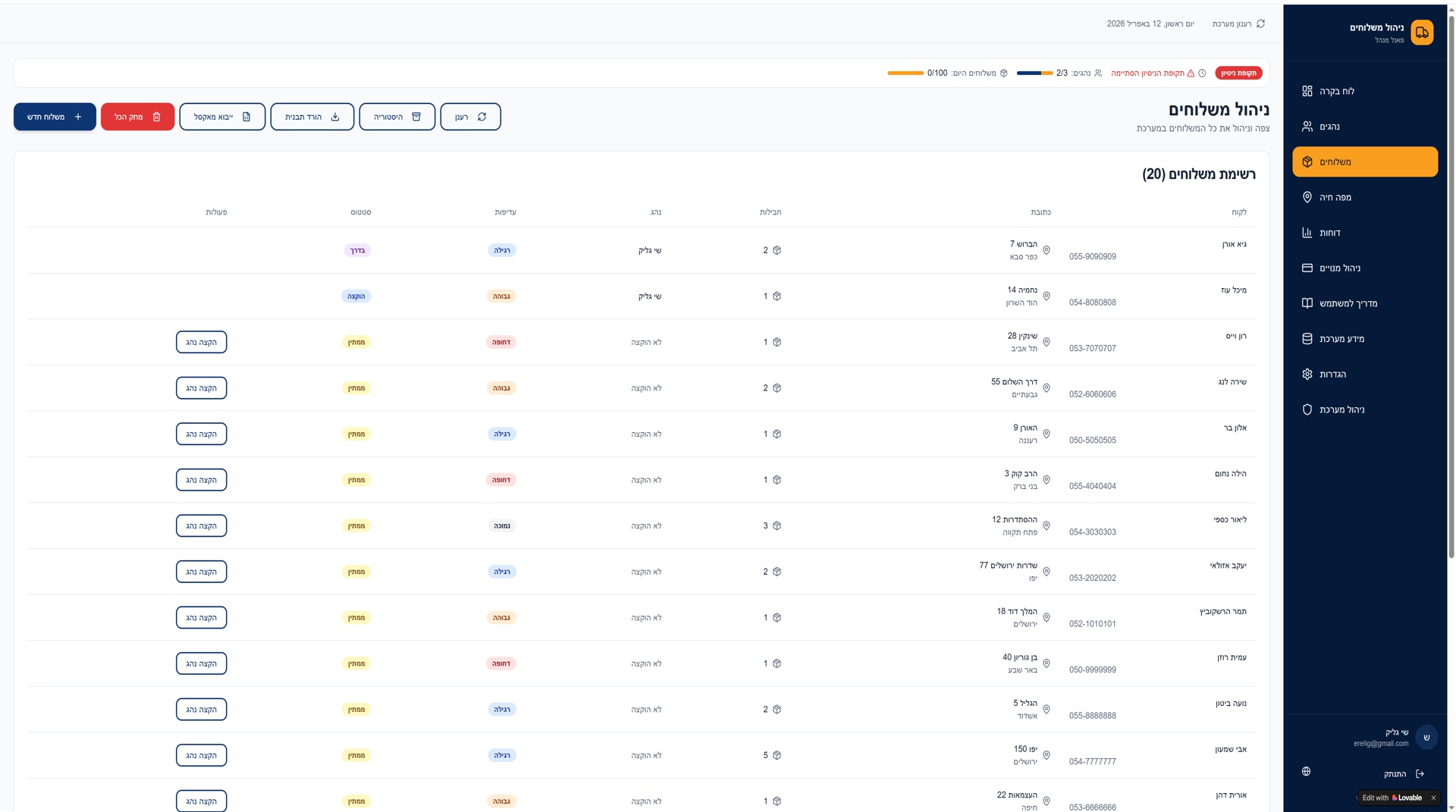This screenshot has width=1456, height=812.
Task: Assign driver to רון וייס delivery
Action: (x=201, y=343)
